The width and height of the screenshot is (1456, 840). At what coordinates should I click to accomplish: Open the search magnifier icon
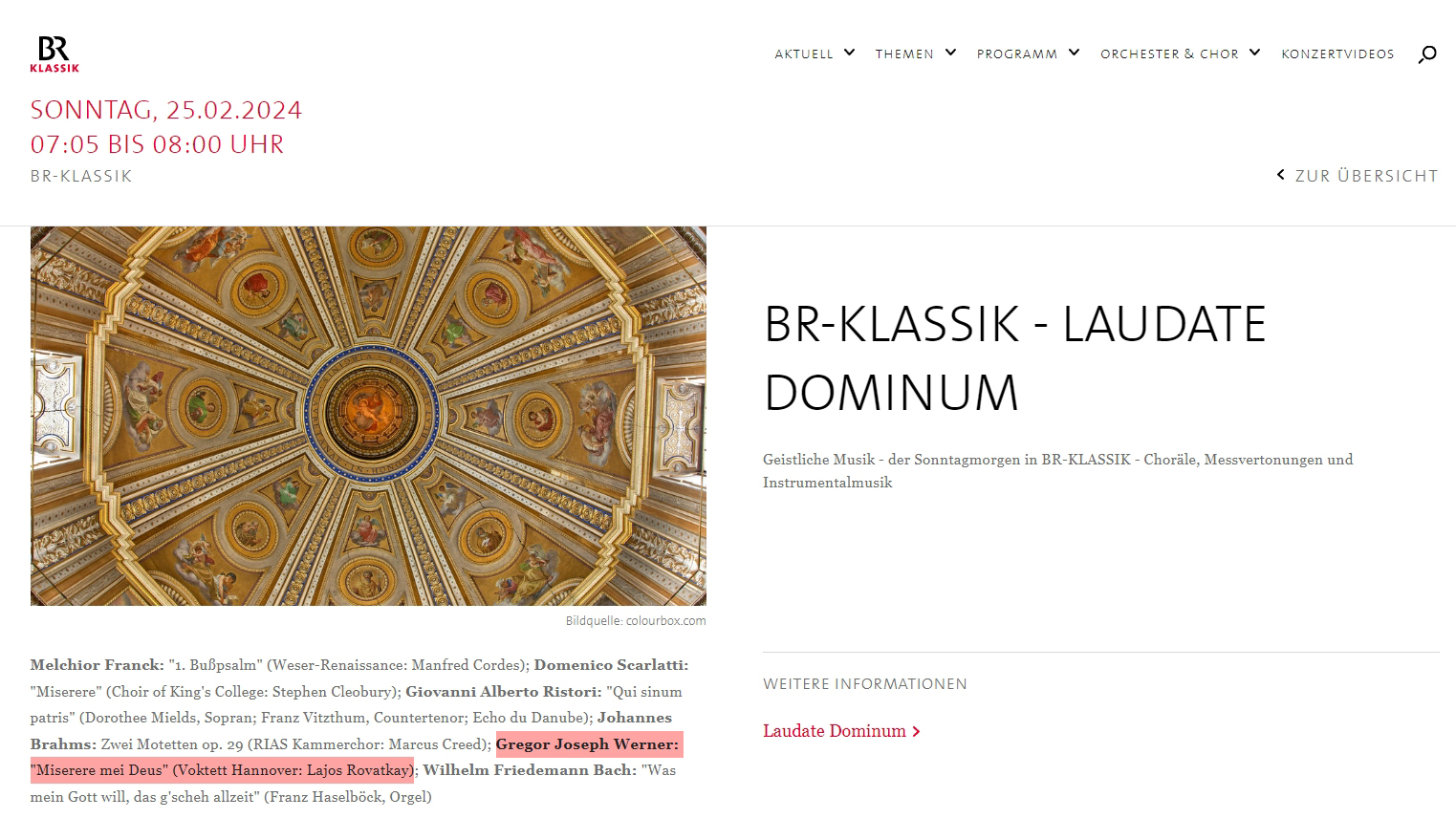tap(1426, 54)
